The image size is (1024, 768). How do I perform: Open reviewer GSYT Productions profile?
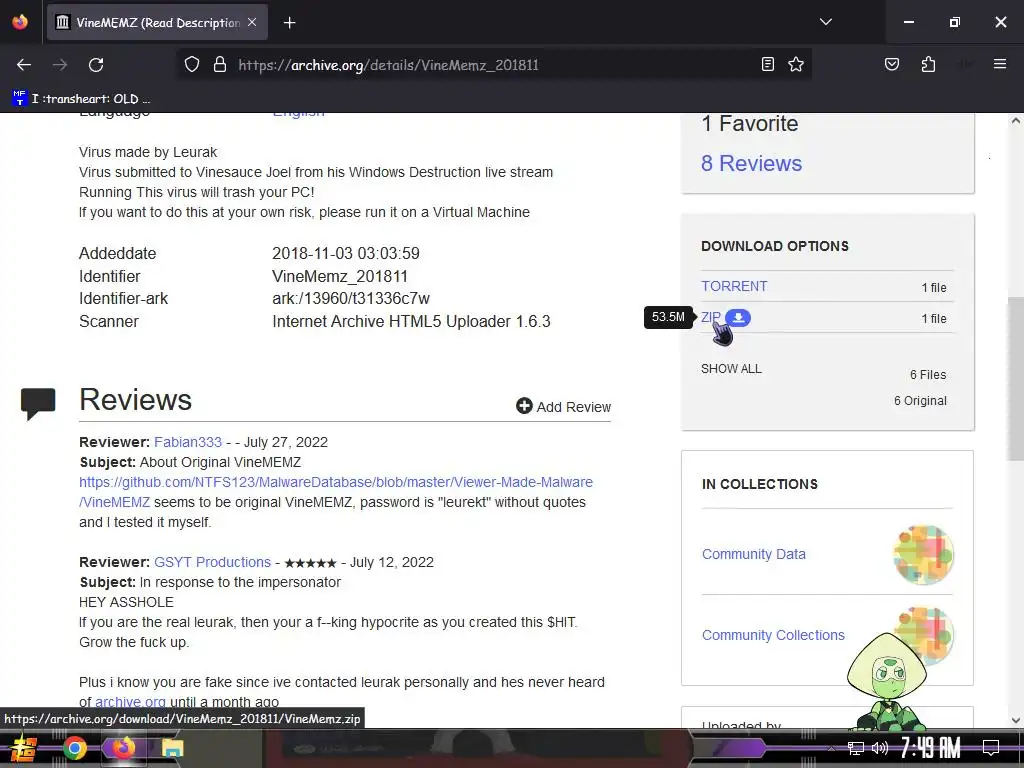[x=212, y=562]
